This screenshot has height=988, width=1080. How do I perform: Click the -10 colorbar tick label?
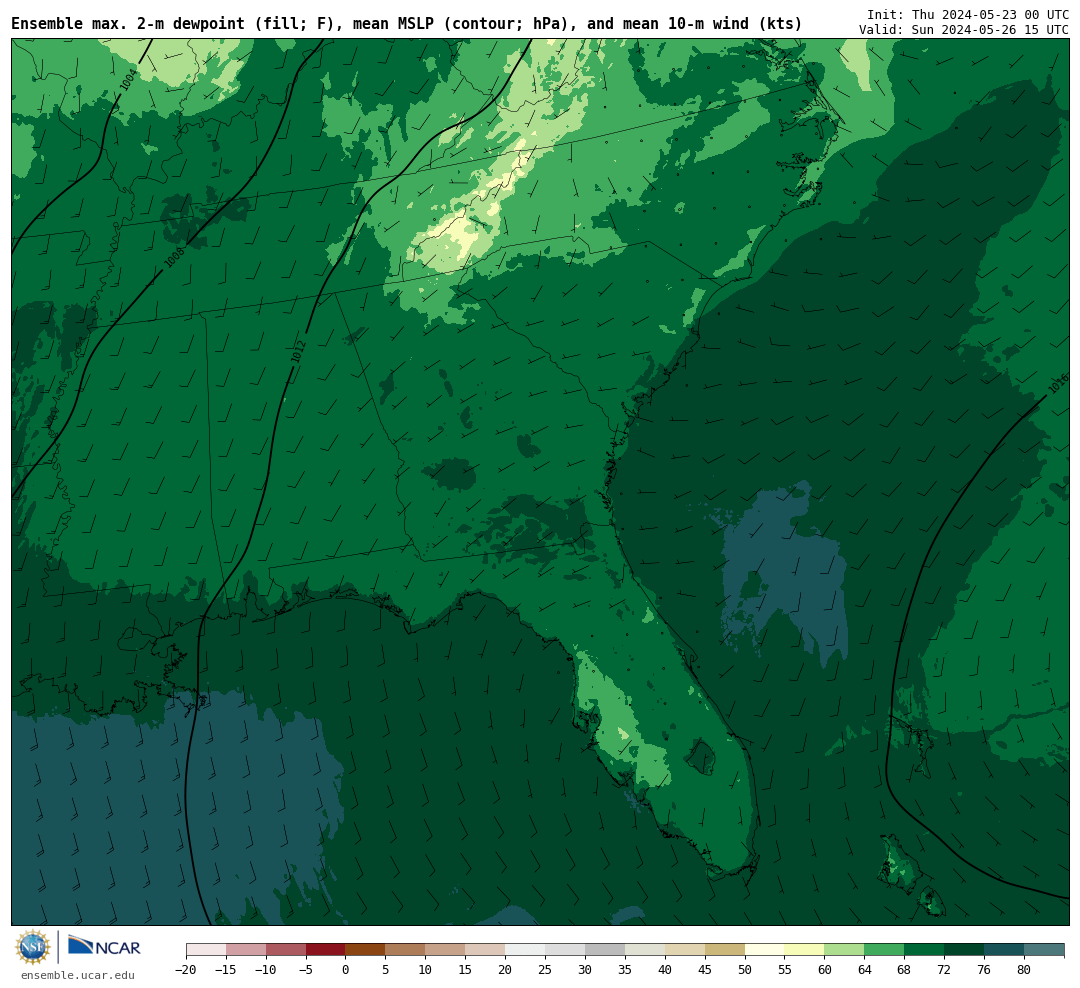coord(265,969)
